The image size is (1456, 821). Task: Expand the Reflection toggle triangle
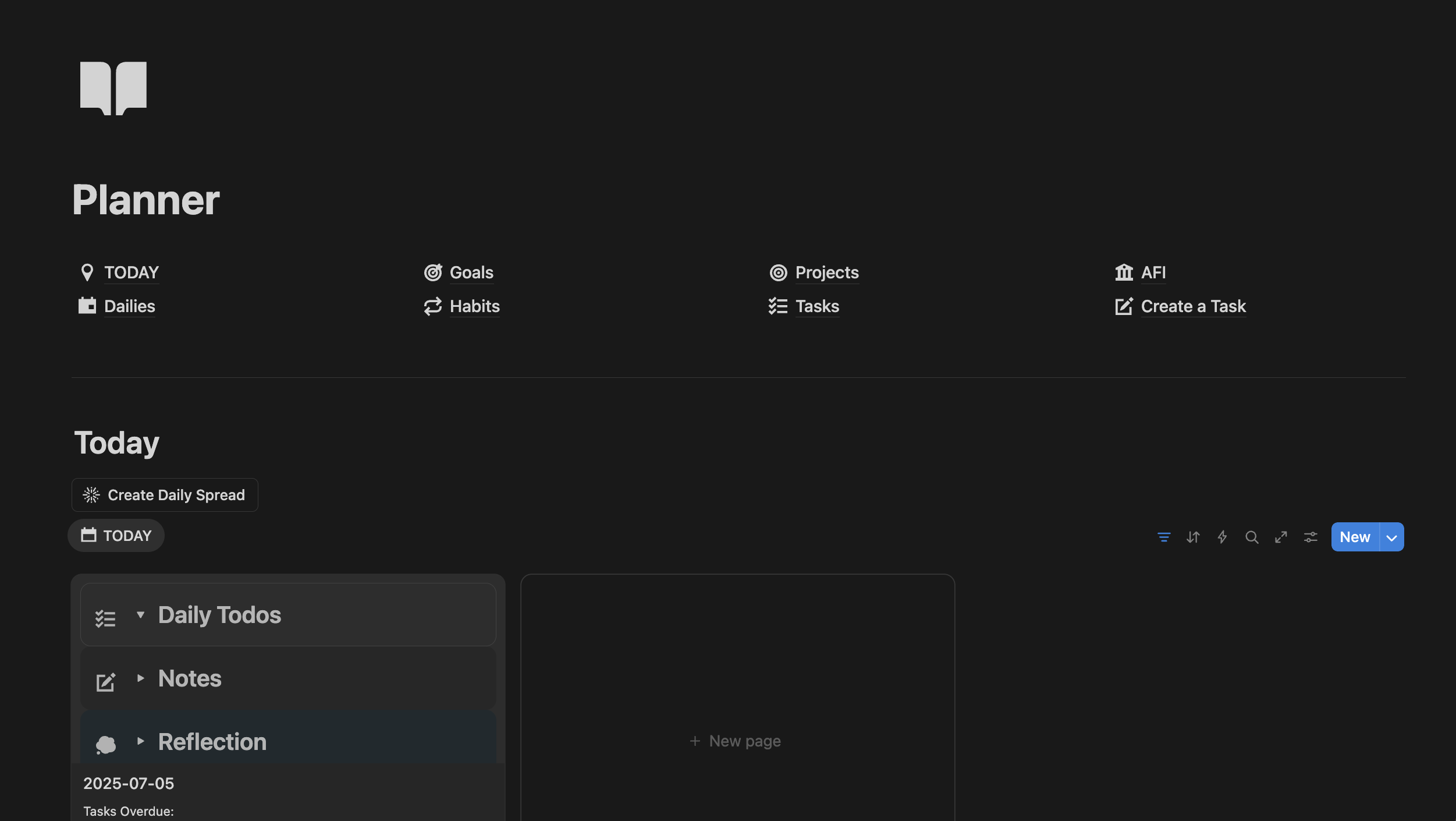(140, 741)
